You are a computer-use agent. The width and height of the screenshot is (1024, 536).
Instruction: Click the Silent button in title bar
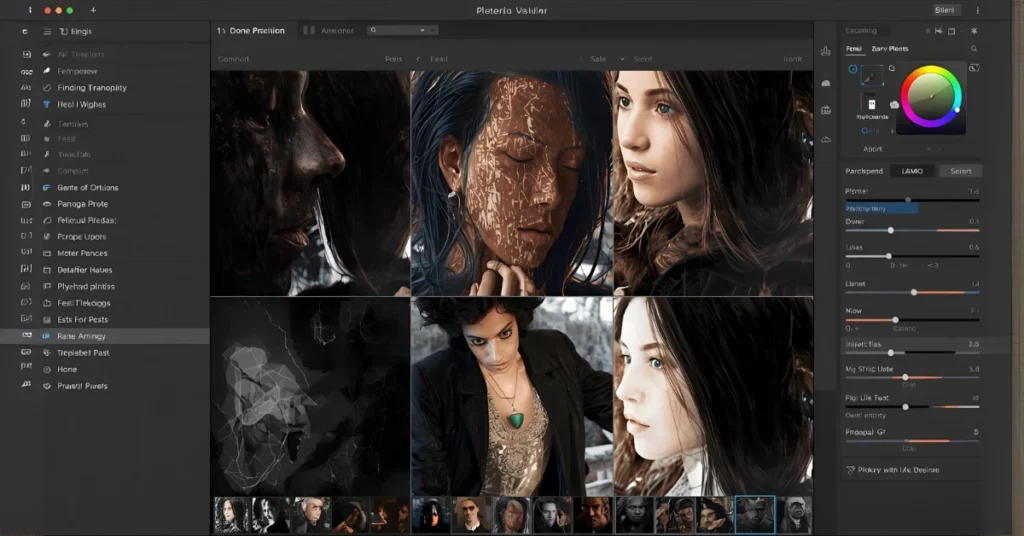(946, 10)
